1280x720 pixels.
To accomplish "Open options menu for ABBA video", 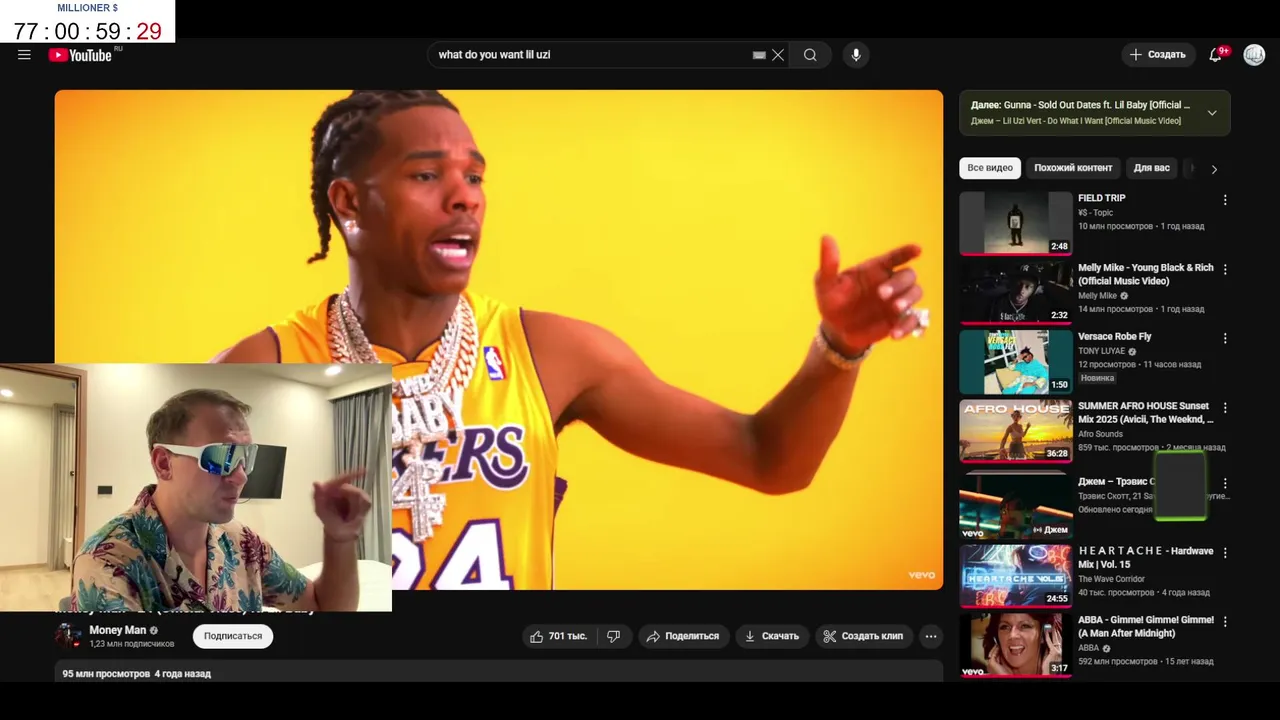I will pyautogui.click(x=1225, y=621).
